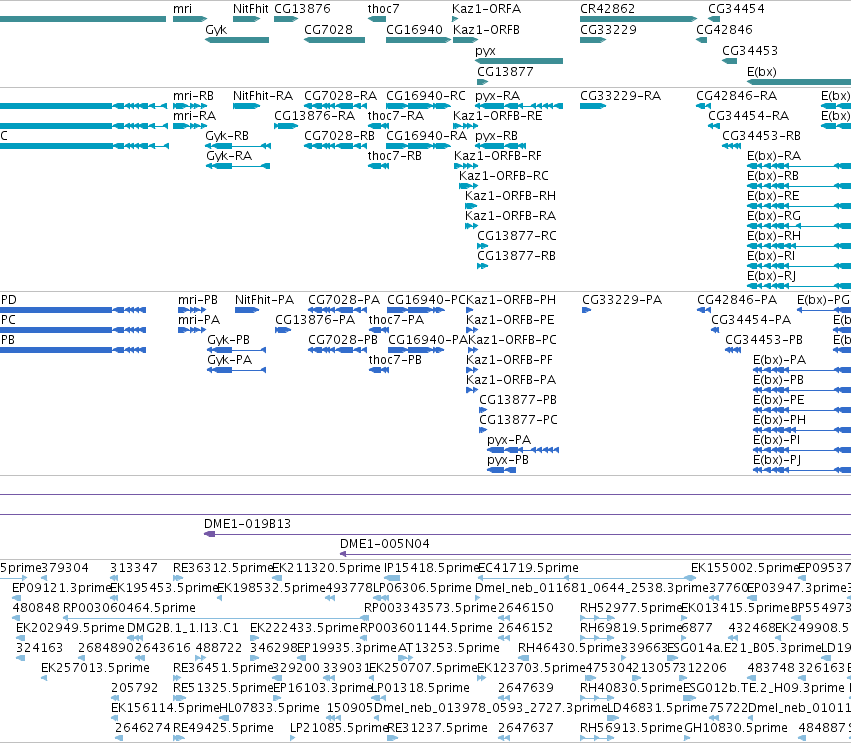Select protein CG34453-PB

(x=733, y=350)
